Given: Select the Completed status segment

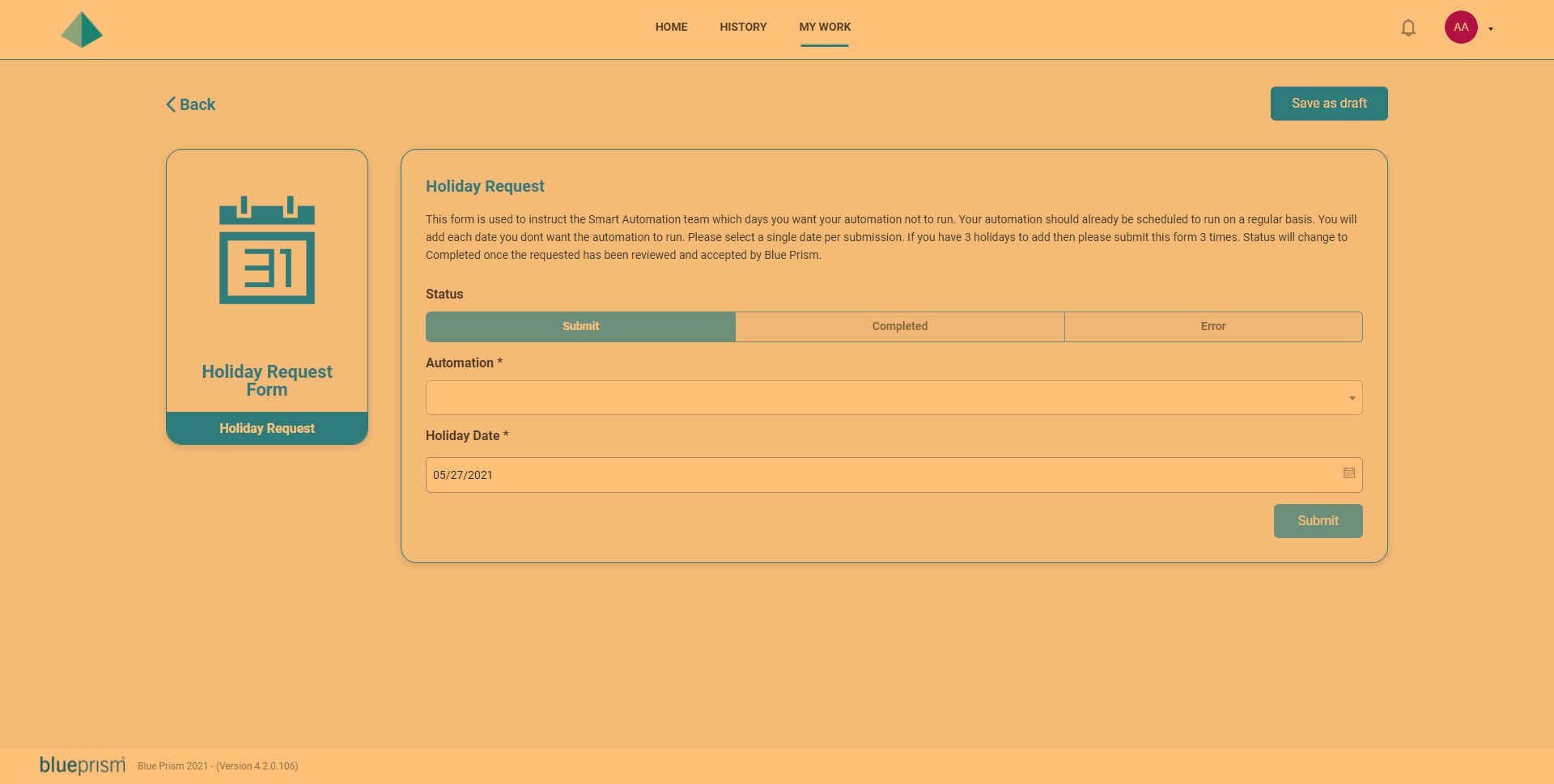Looking at the screenshot, I should click(900, 327).
